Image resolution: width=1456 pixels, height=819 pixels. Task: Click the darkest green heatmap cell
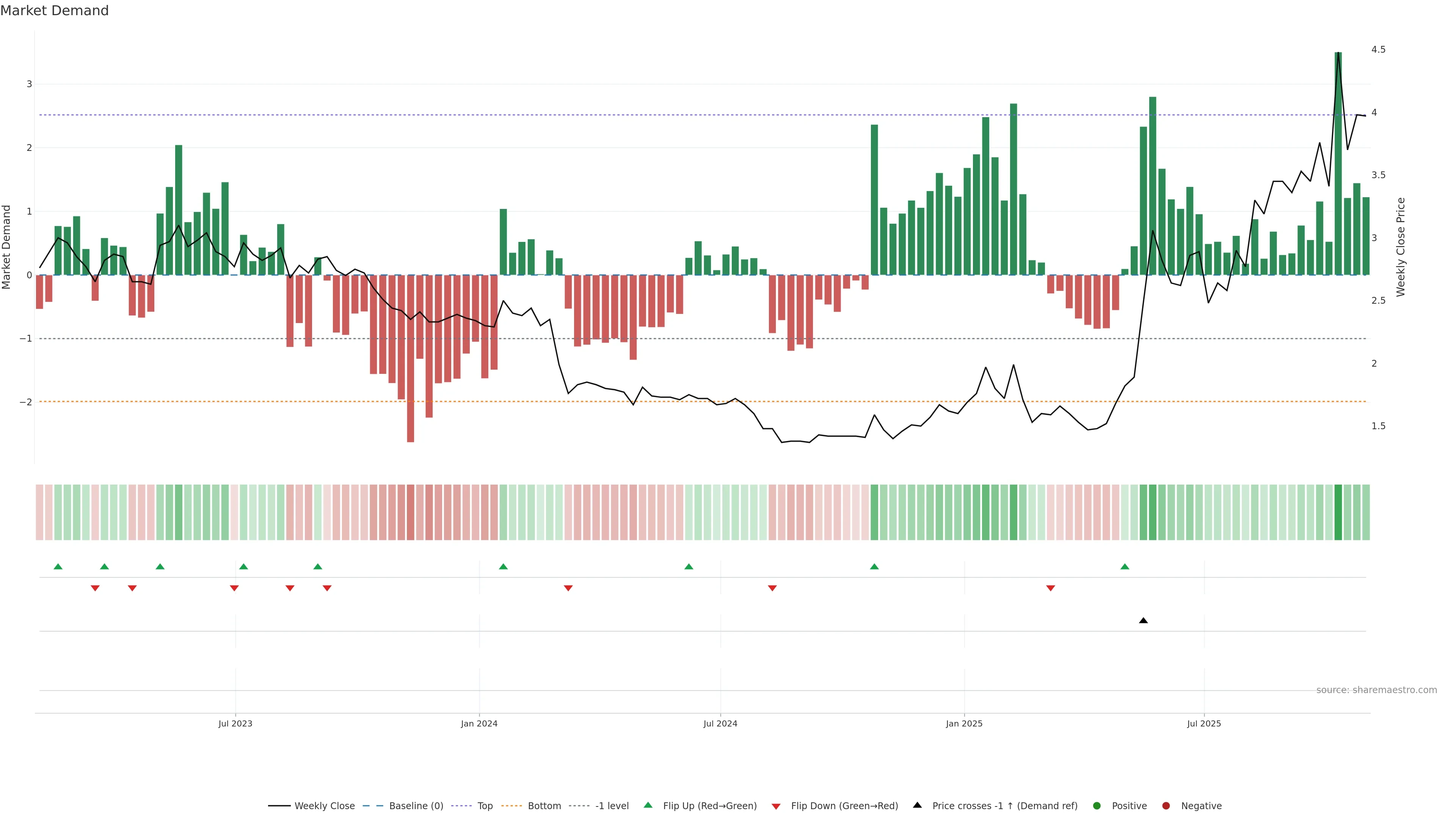pos(1338,512)
